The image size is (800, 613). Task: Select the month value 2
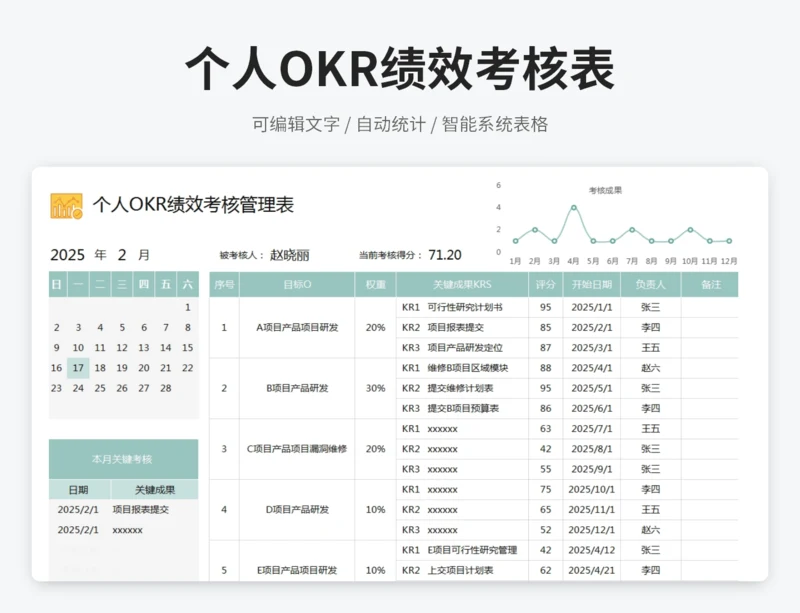click(121, 255)
